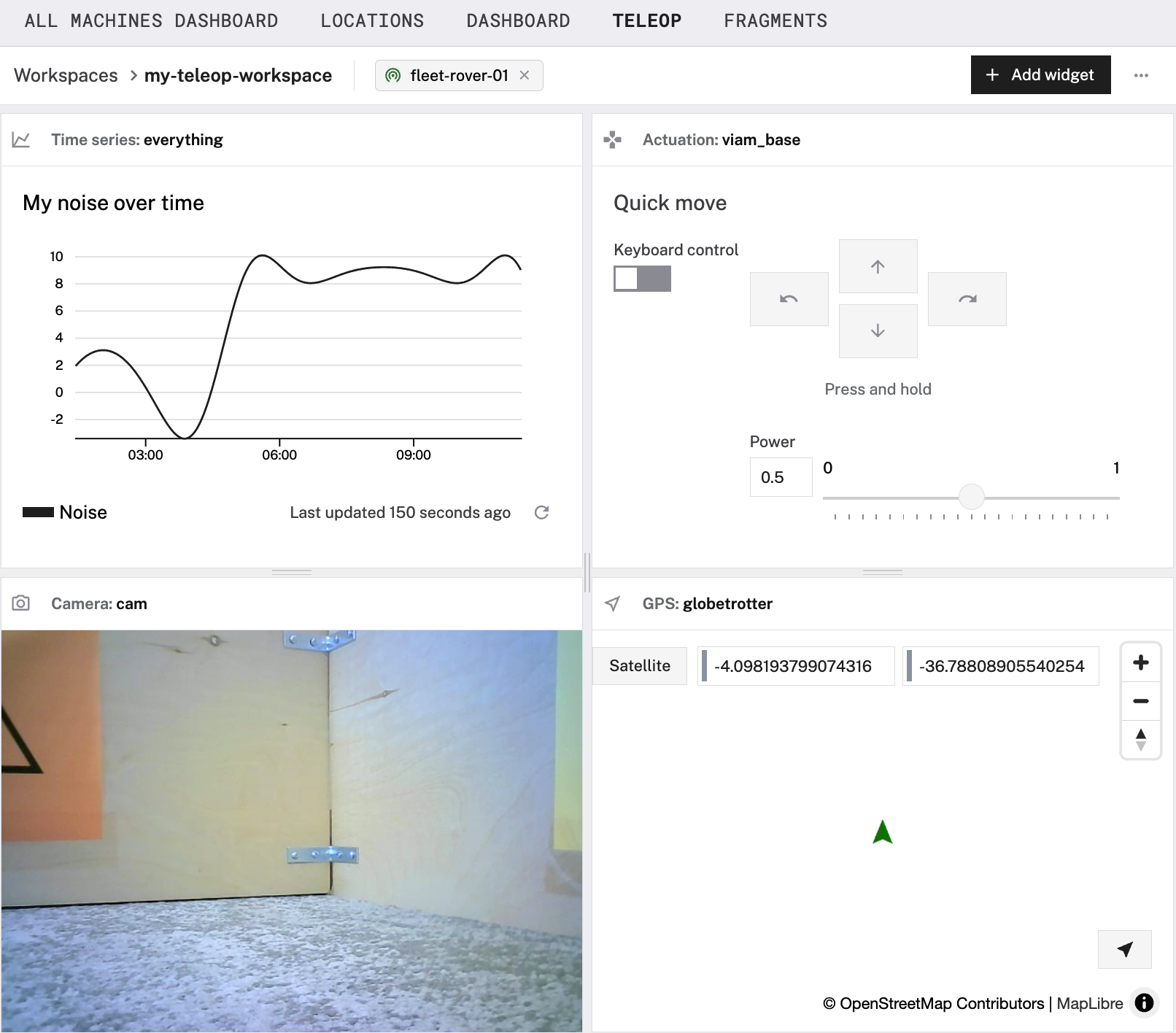Toggle the Noise series in legend
1176x1033 pixels.
coord(66,513)
